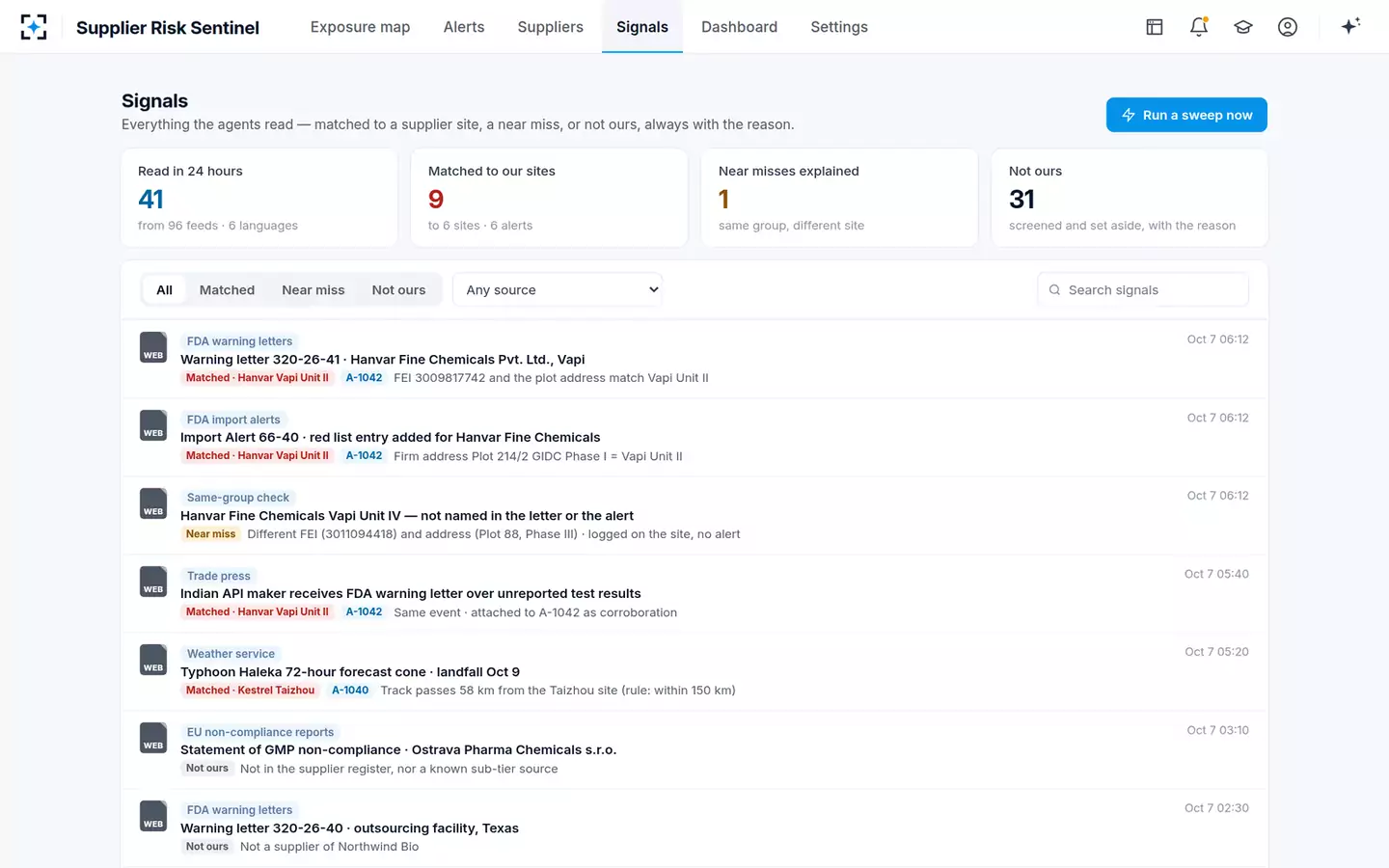This screenshot has height=868, width=1389.
Task: Click the WEB icon for Import Alert 66-40
Action: point(153,425)
